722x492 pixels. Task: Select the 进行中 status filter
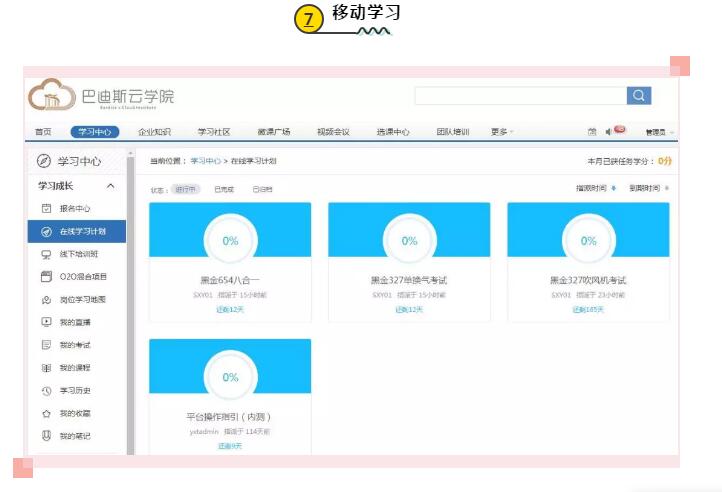point(185,188)
